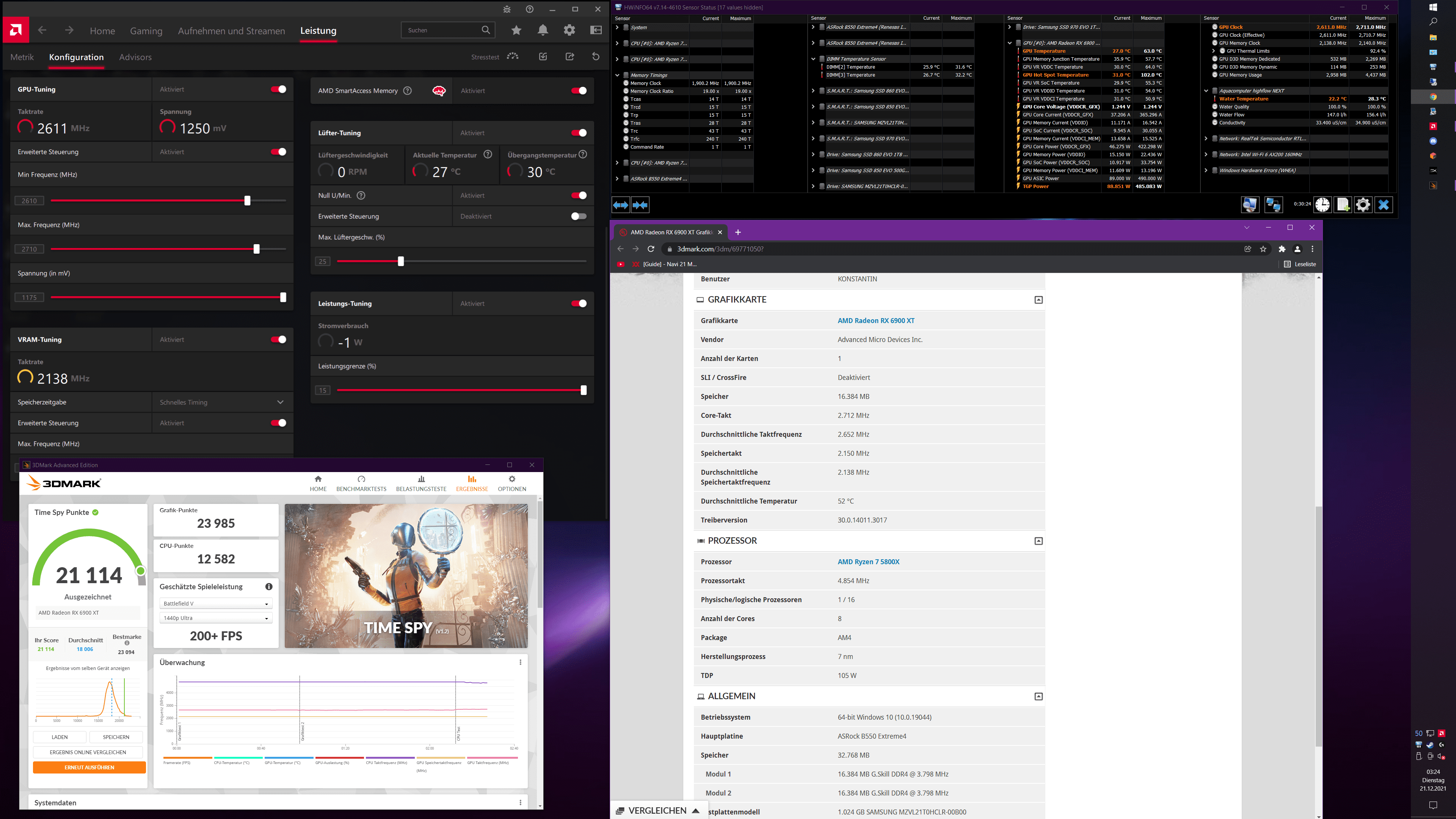
Task: Start the Stresstest icon
Action: pos(513,56)
